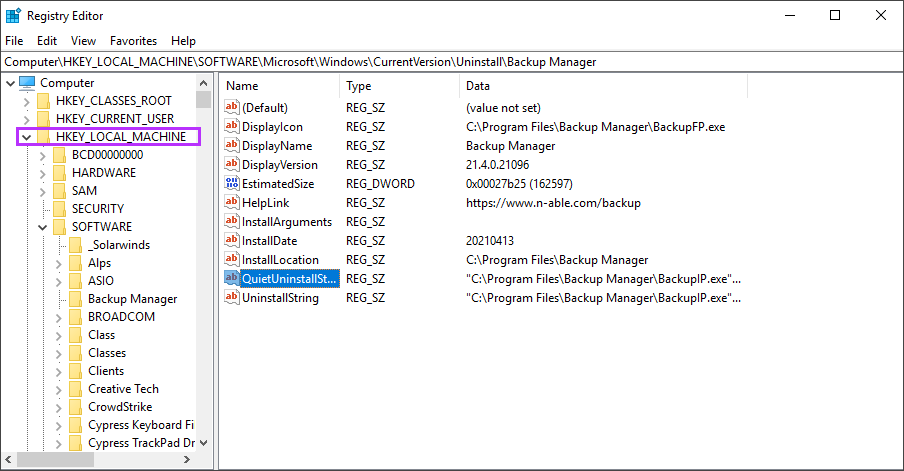Click the DisplayIcon string value icon

point(232,127)
